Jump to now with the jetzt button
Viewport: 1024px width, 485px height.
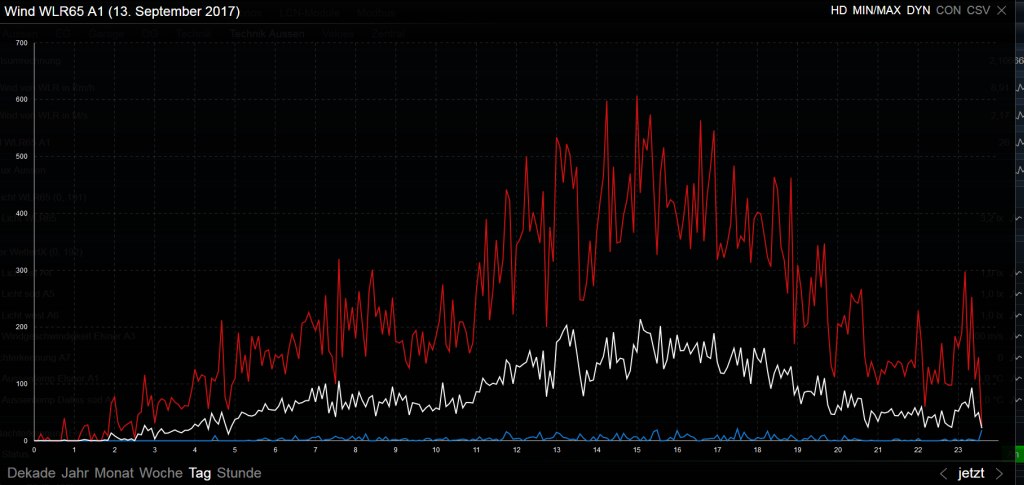970,473
